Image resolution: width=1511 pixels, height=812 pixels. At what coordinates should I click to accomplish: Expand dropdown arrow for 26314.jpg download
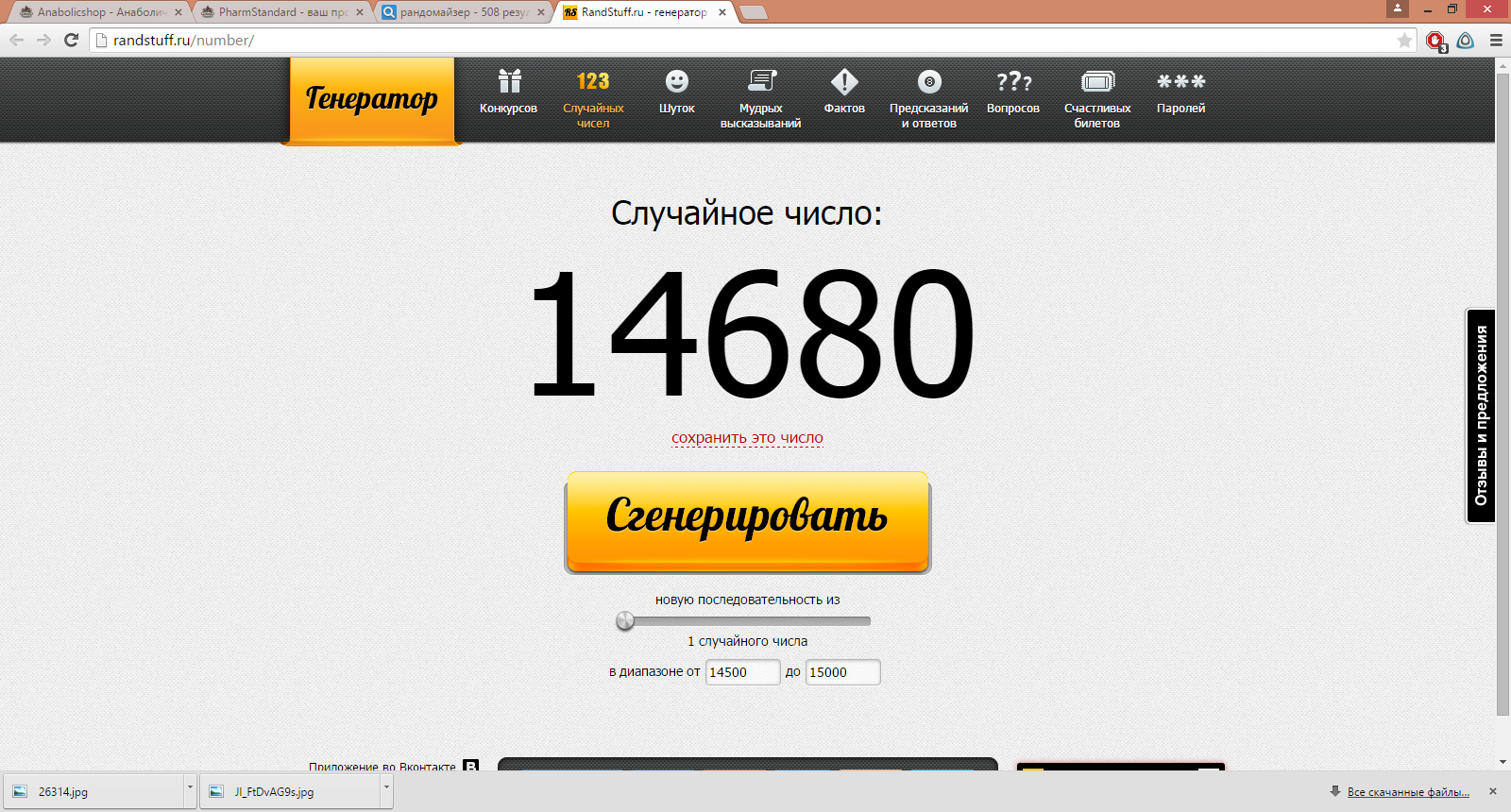point(190,790)
